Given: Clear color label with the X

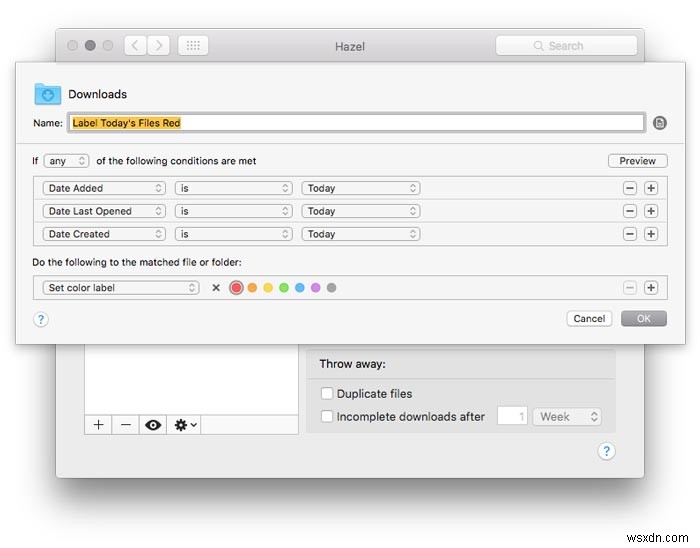Looking at the screenshot, I should tap(216, 288).
